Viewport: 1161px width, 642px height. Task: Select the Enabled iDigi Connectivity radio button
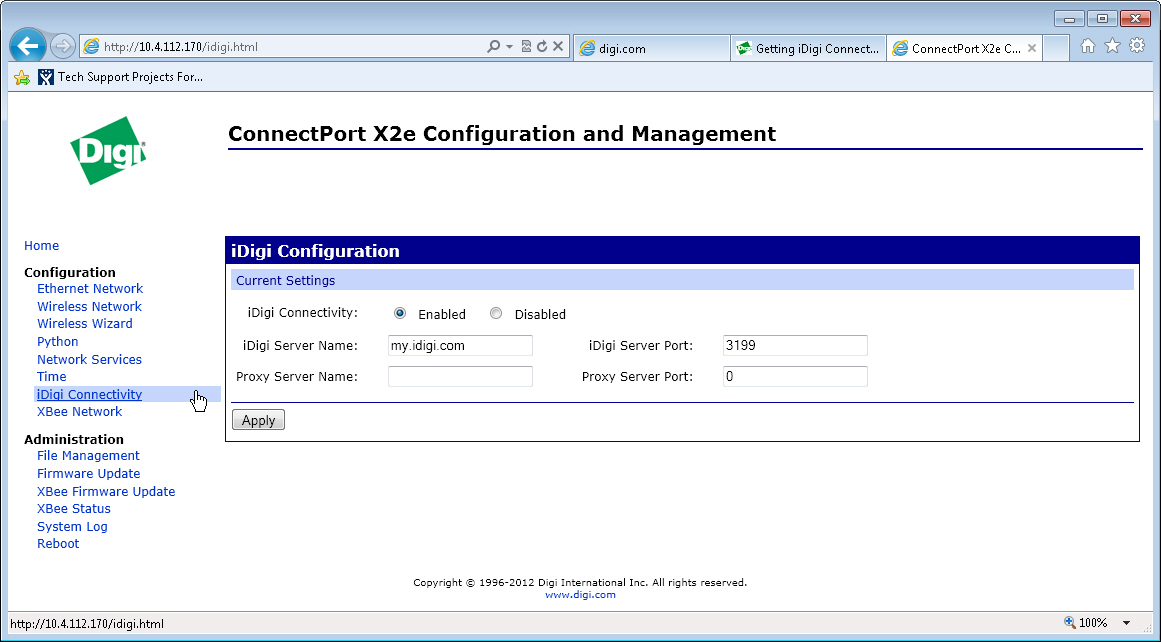[x=400, y=313]
